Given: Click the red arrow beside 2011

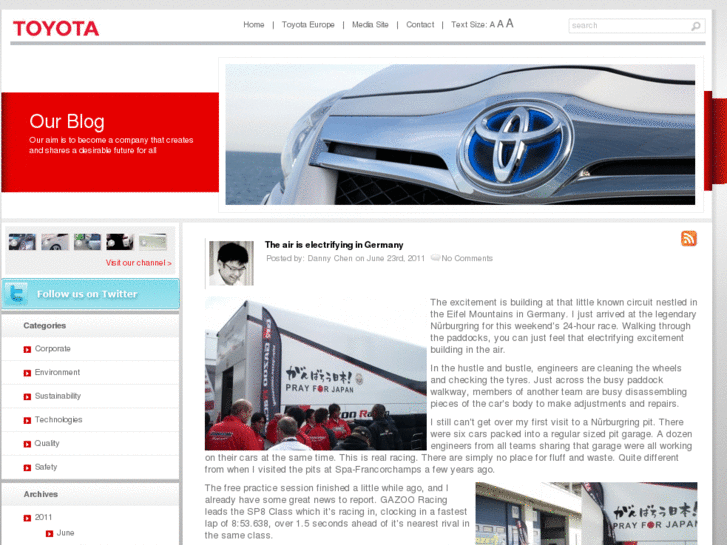Looking at the screenshot, I should click(27, 518).
